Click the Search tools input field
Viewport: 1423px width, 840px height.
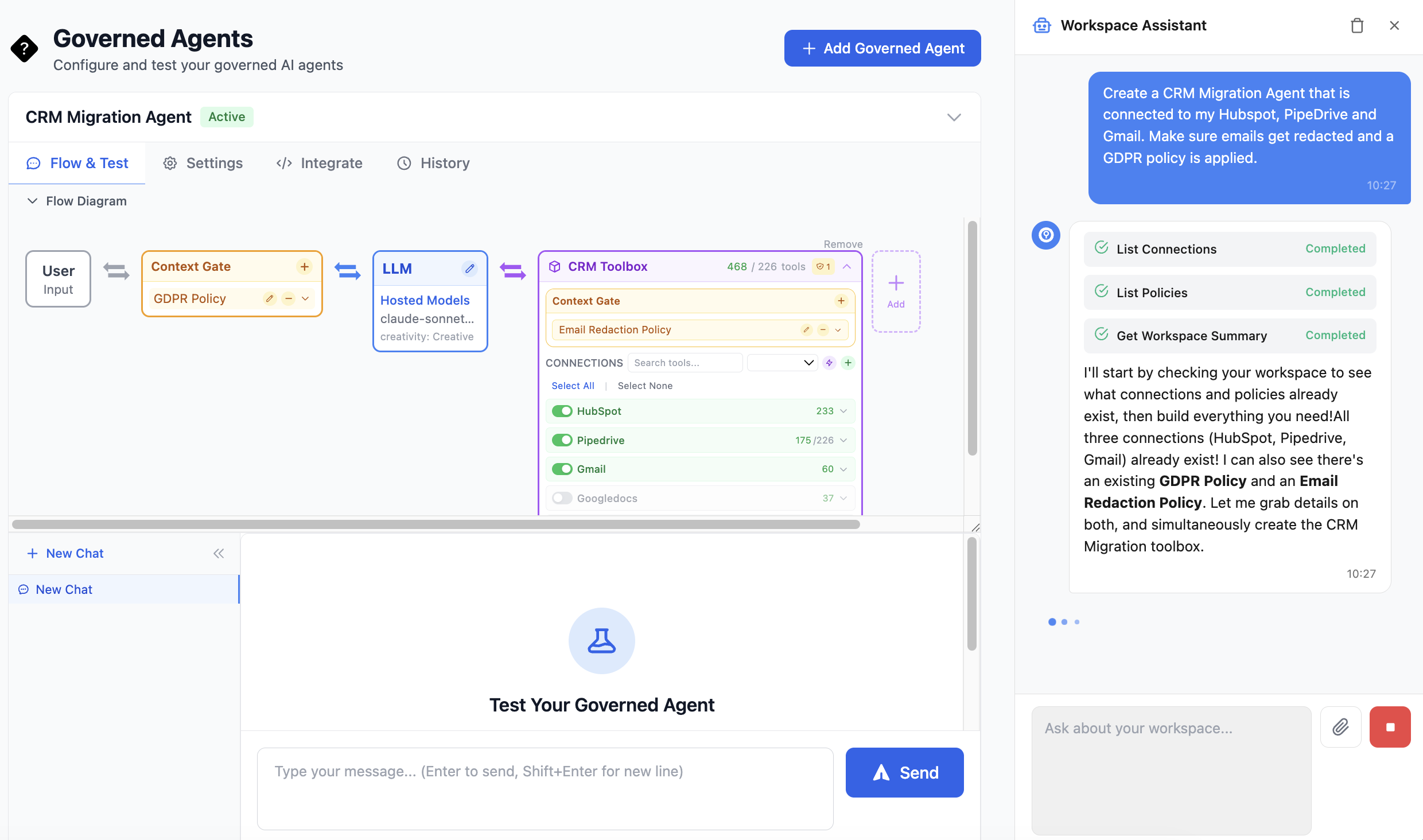pyautogui.click(x=685, y=363)
